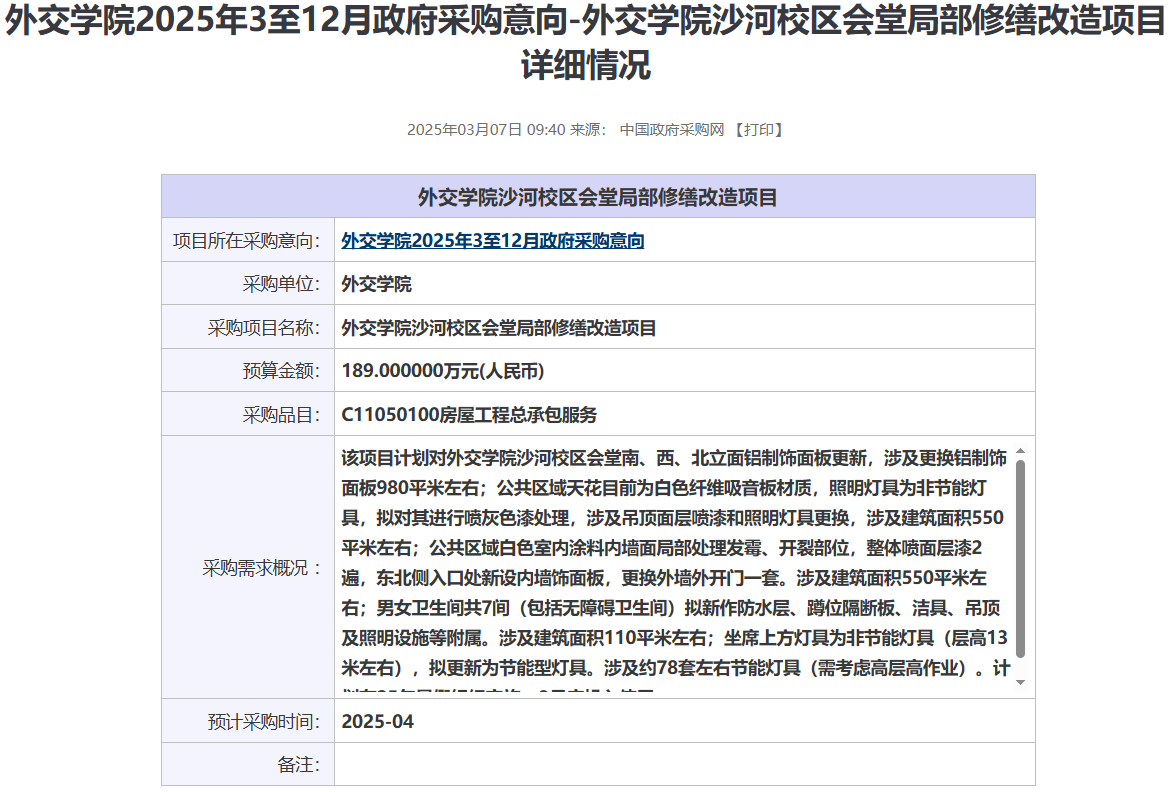Click the 采购需求概况 row label
Viewport: 1170px width, 792px height.
pos(263,568)
